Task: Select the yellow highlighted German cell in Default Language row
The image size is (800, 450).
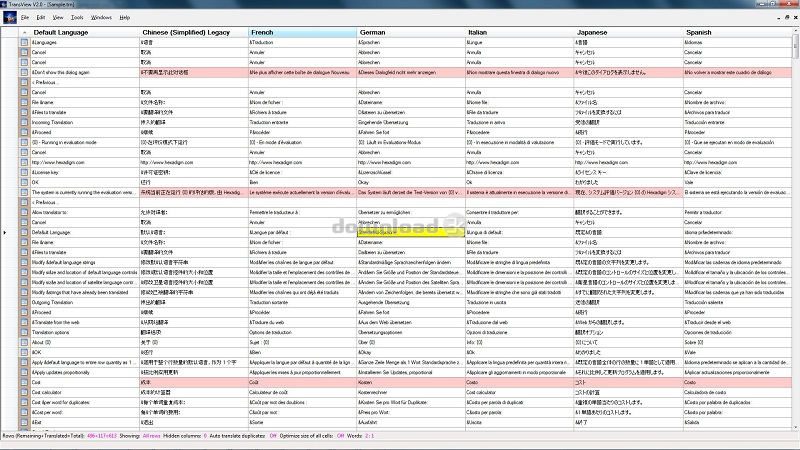Action: click(x=411, y=232)
